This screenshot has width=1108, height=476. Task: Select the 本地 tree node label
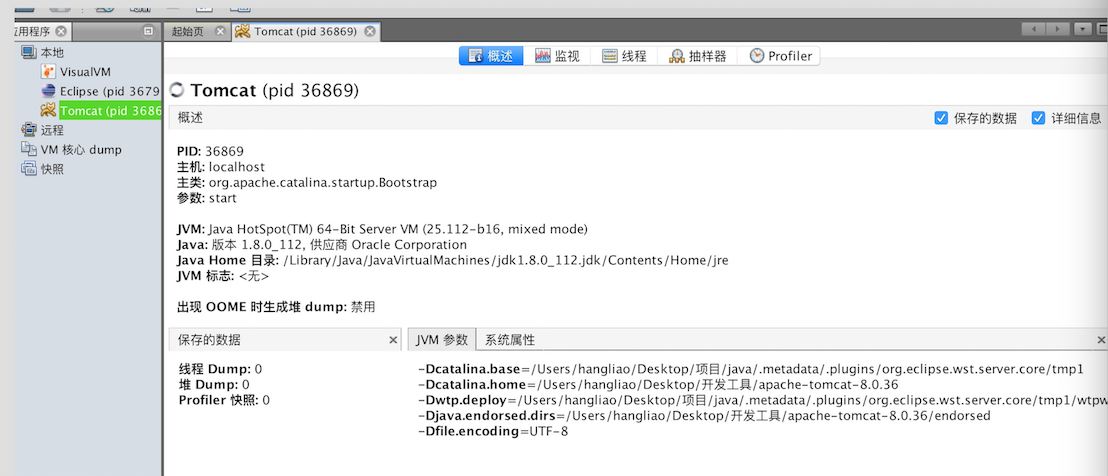[52, 52]
